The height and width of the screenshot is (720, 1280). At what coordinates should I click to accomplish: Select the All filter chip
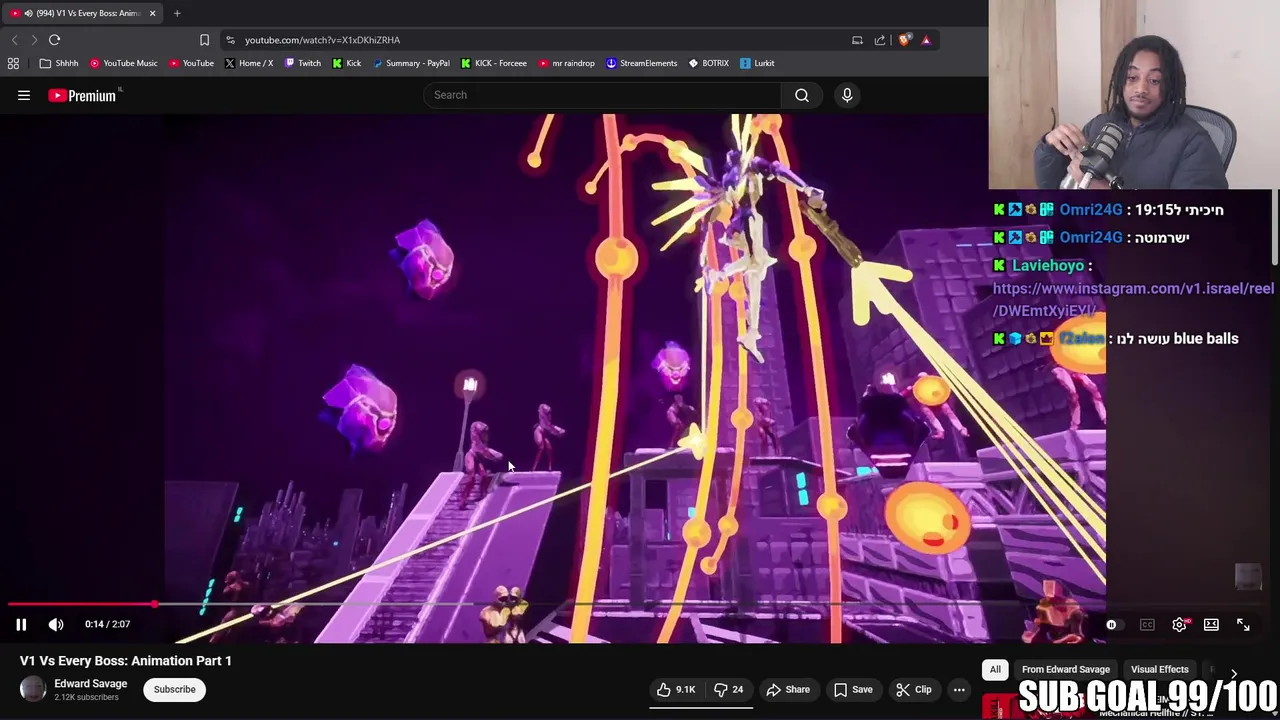tap(995, 669)
